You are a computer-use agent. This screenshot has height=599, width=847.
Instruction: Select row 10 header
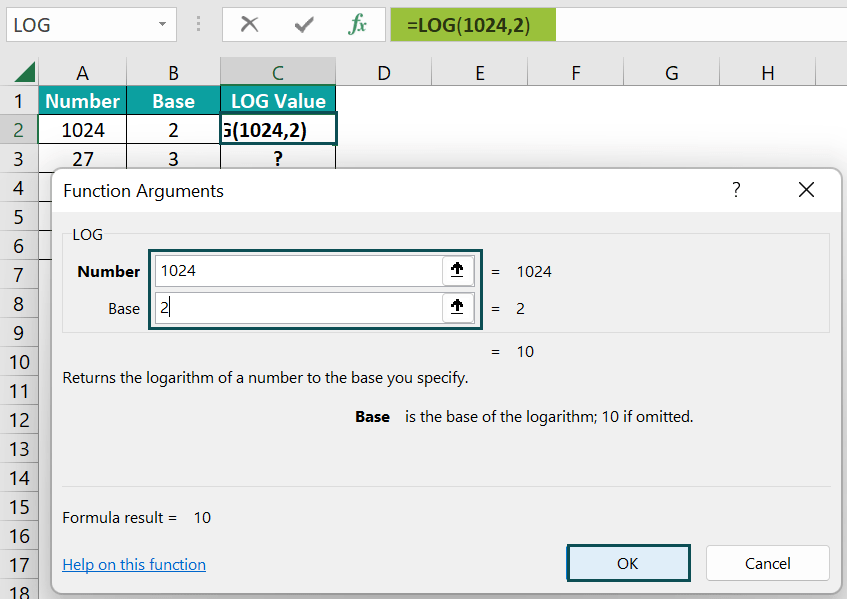click(21, 361)
